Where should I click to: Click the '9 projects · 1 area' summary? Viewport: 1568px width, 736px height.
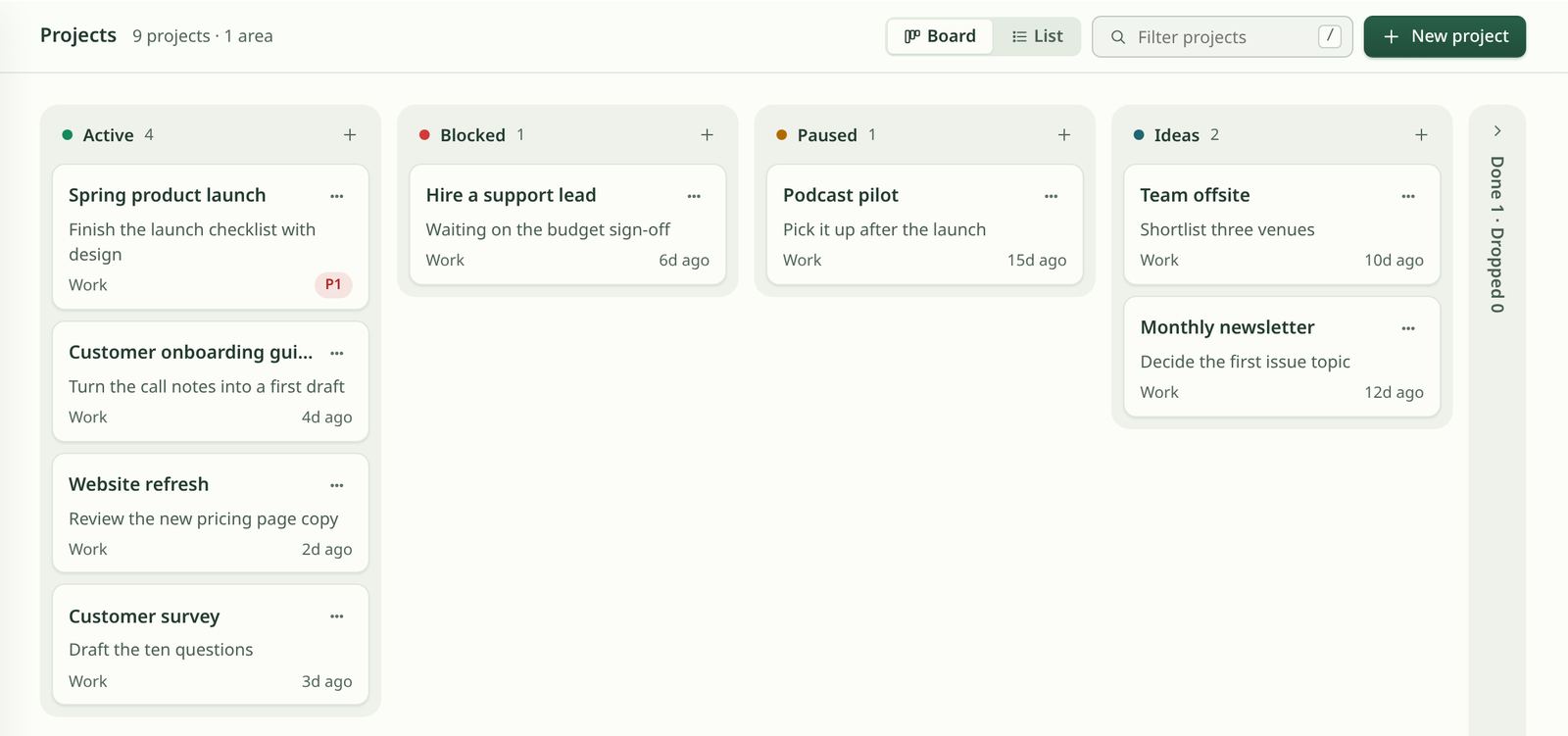203,36
